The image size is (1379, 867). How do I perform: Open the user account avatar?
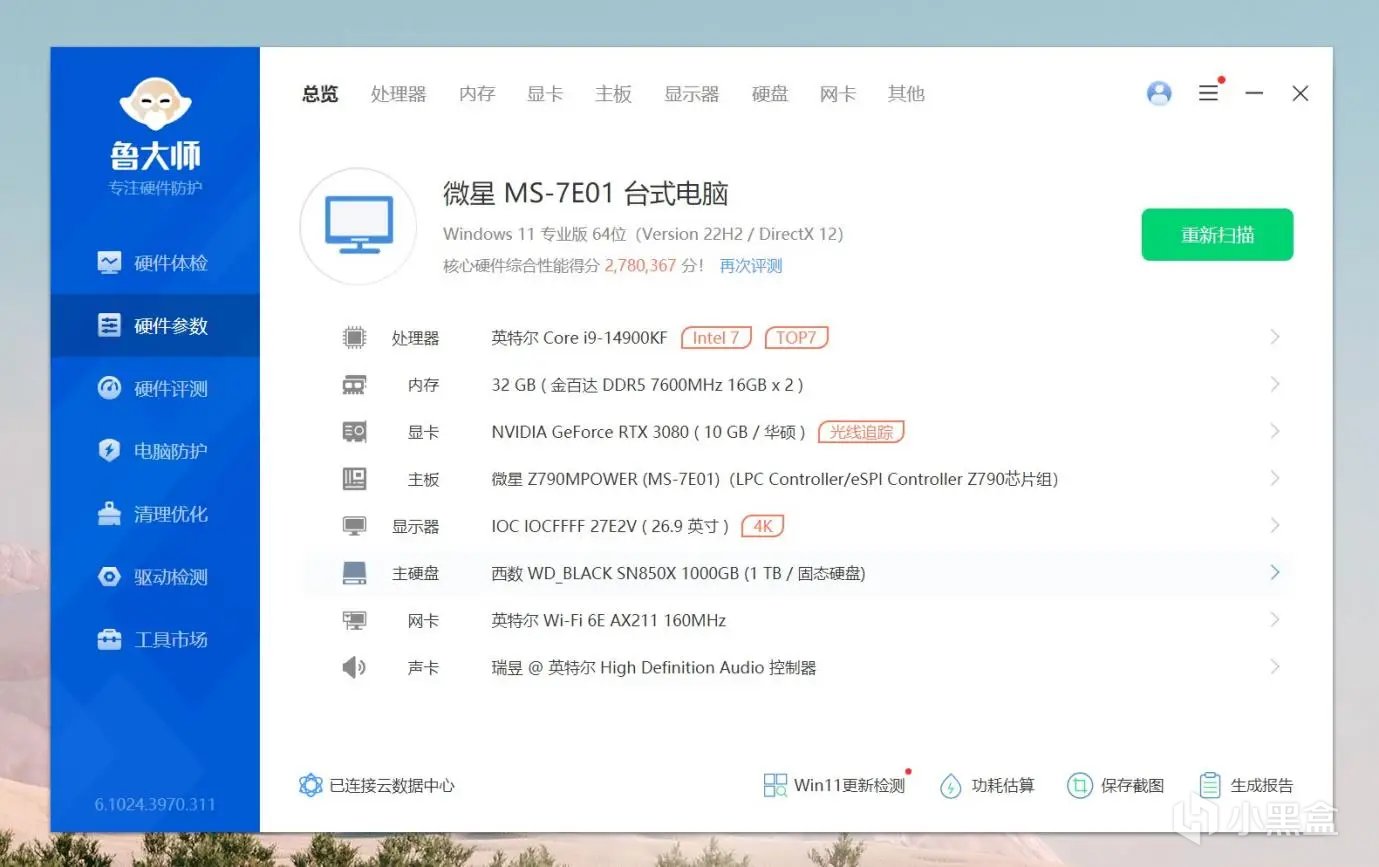(x=1159, y=93)
